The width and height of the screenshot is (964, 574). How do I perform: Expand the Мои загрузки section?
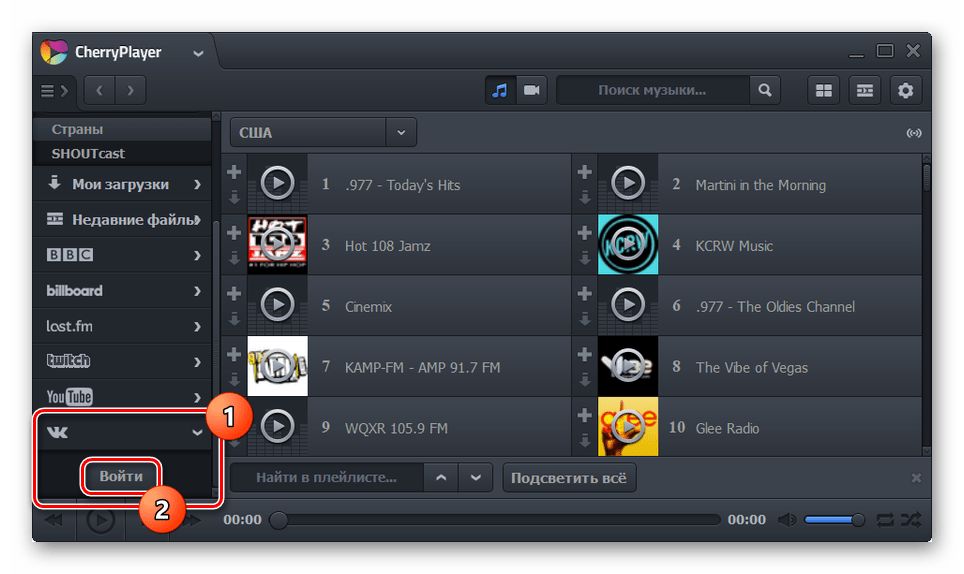[x=122, y=184]
